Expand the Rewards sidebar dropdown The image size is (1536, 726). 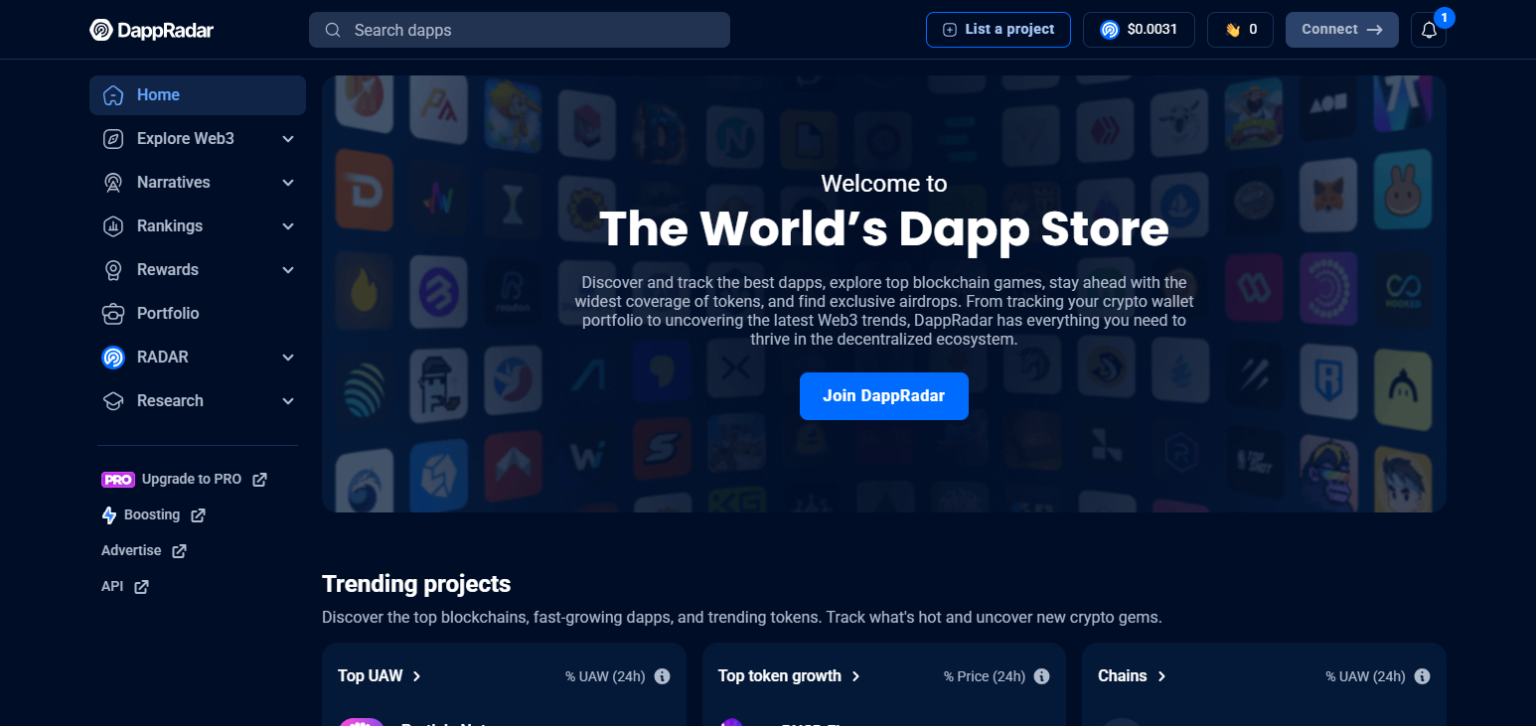[x=197, y=270]
